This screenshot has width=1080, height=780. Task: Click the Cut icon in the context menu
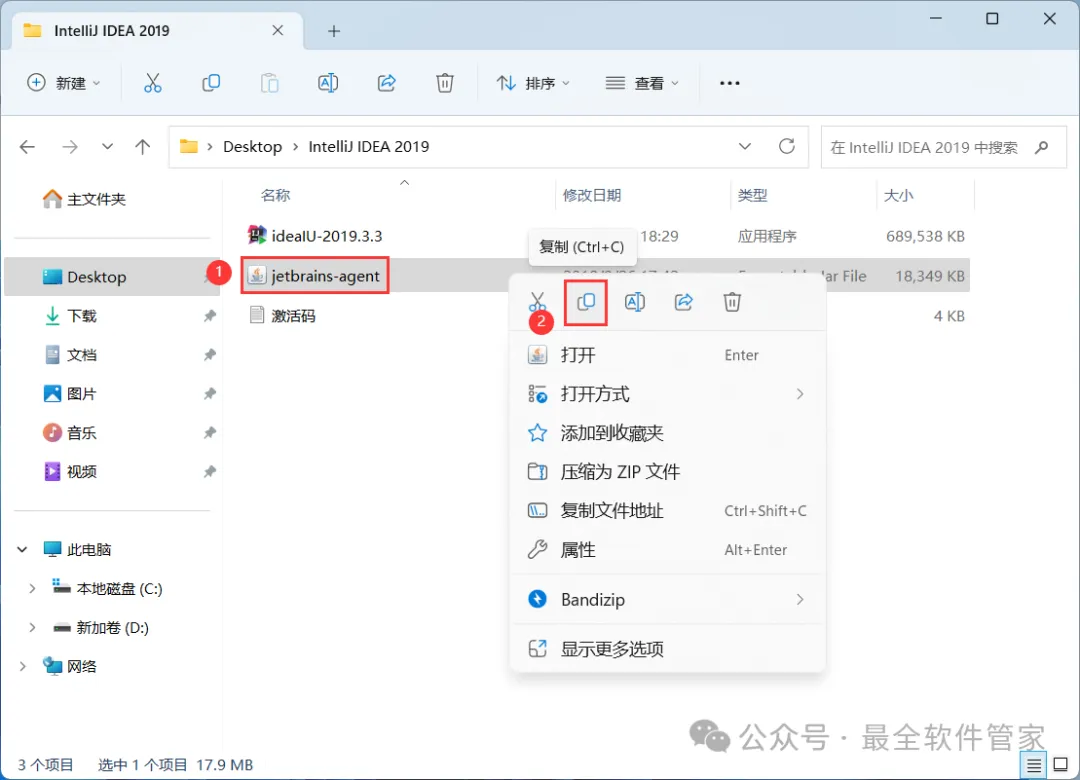click(x=537, y=302)
